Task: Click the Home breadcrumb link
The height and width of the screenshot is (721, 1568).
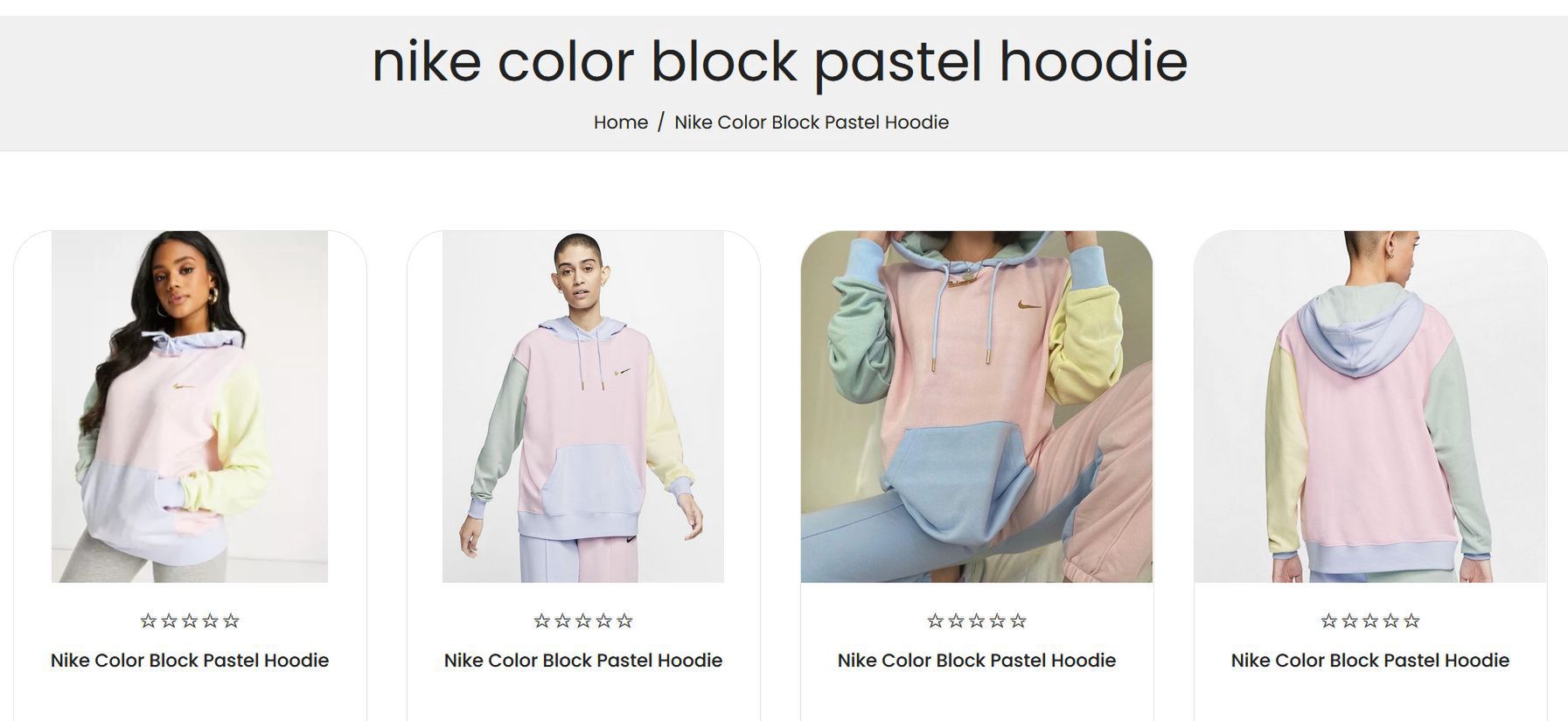Action: (x=620, y=122)
